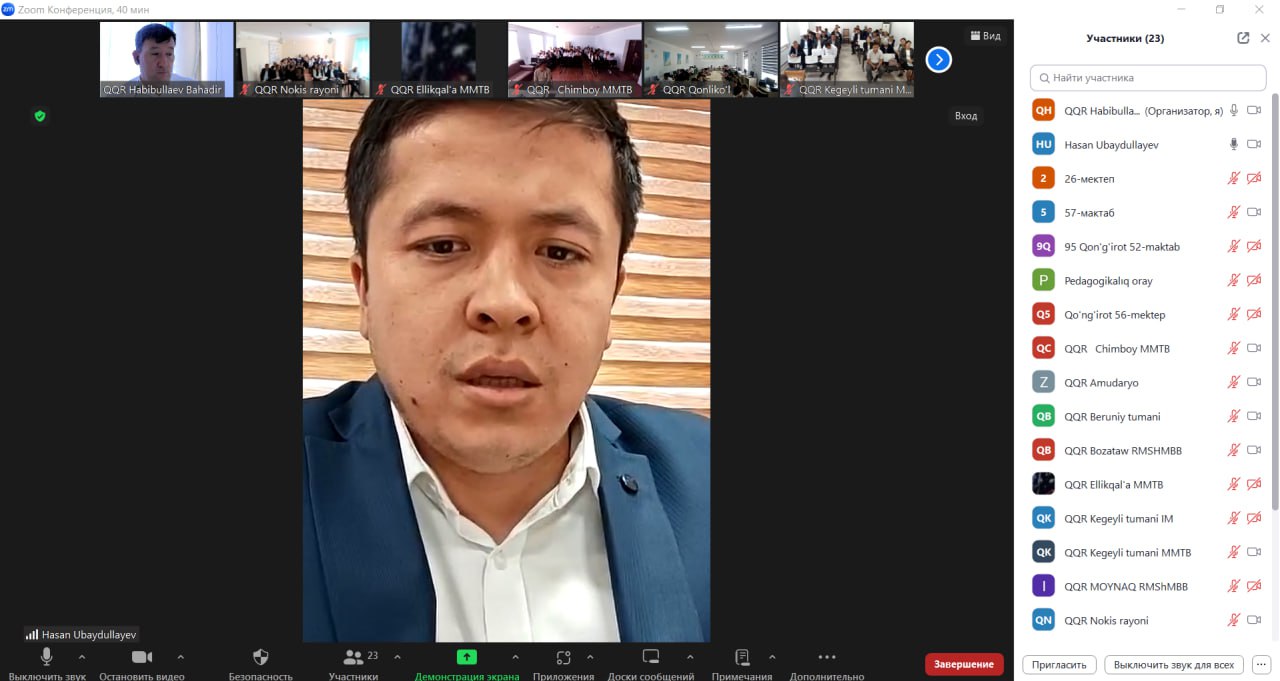Open the Notes toolbar icon
Screen dimensions: 1280x681
(742, 657)
